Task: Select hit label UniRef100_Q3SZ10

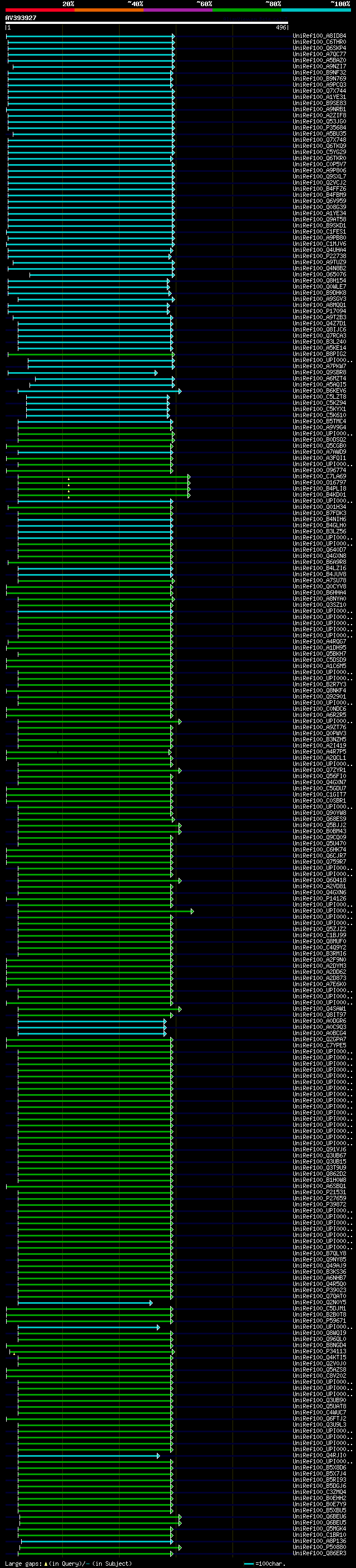Action: [x=319, y=605]
